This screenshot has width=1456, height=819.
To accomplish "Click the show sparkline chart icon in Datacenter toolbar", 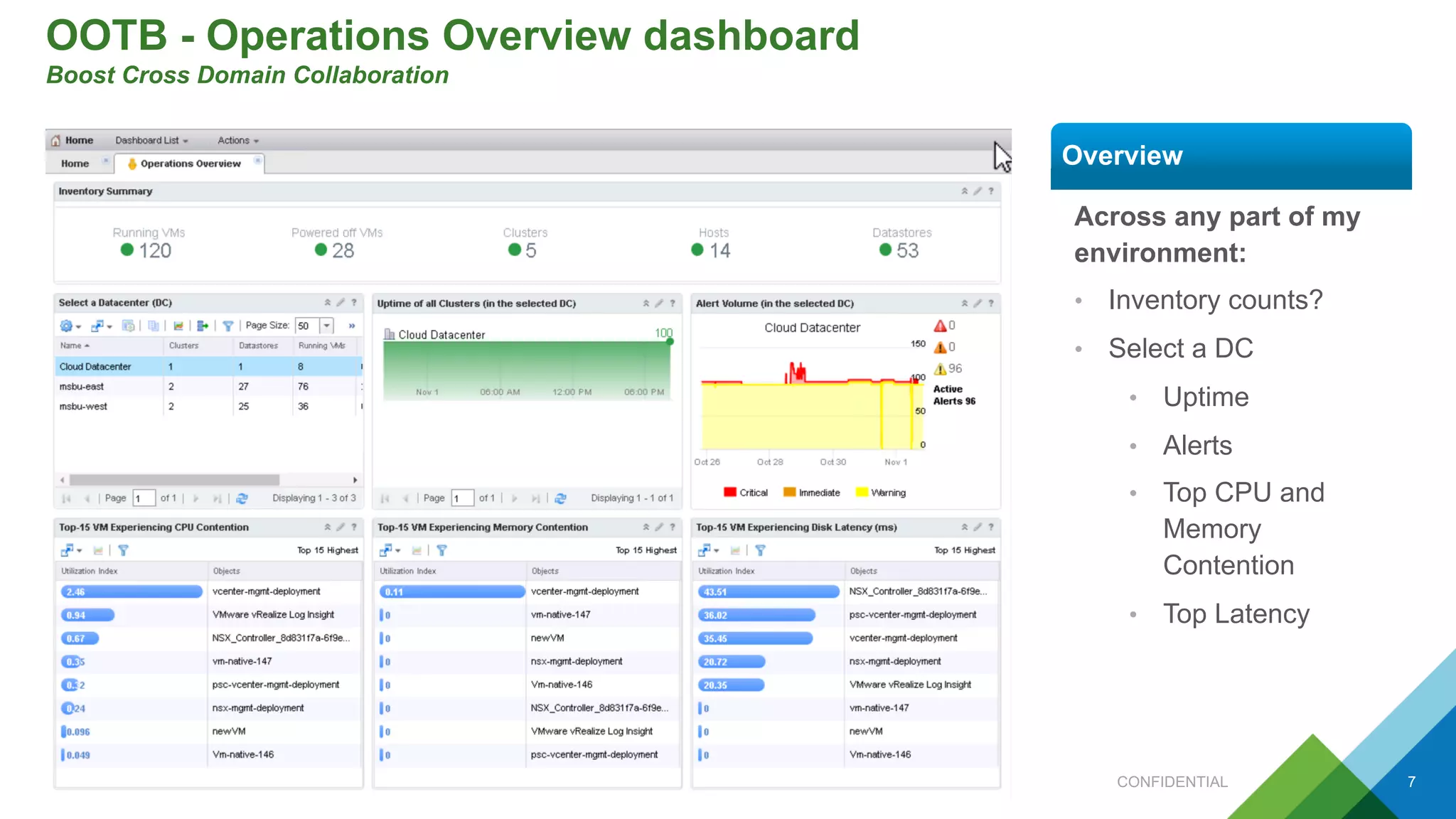I will pos(178,326).
